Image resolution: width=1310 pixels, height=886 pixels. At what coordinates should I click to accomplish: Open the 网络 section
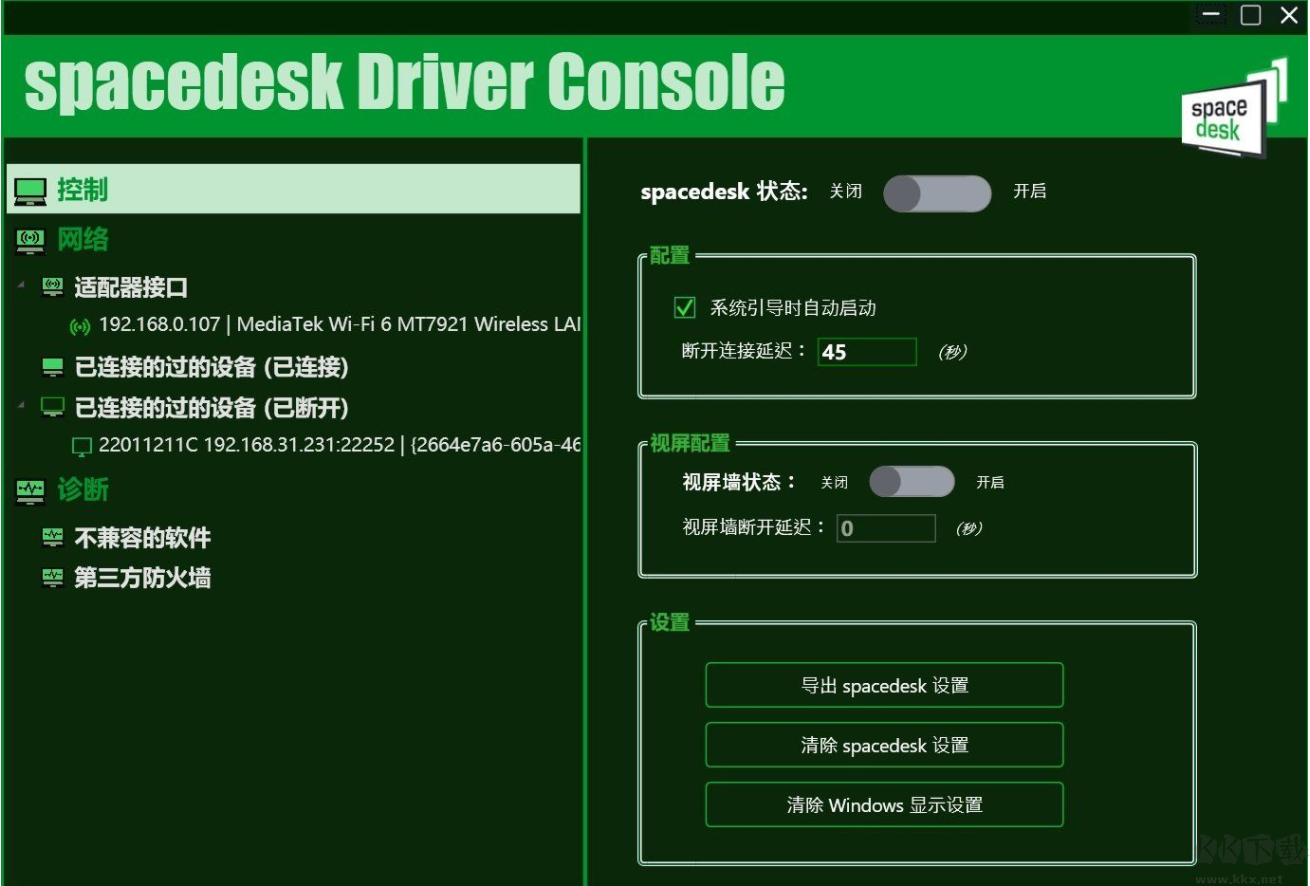click(83, 240)
